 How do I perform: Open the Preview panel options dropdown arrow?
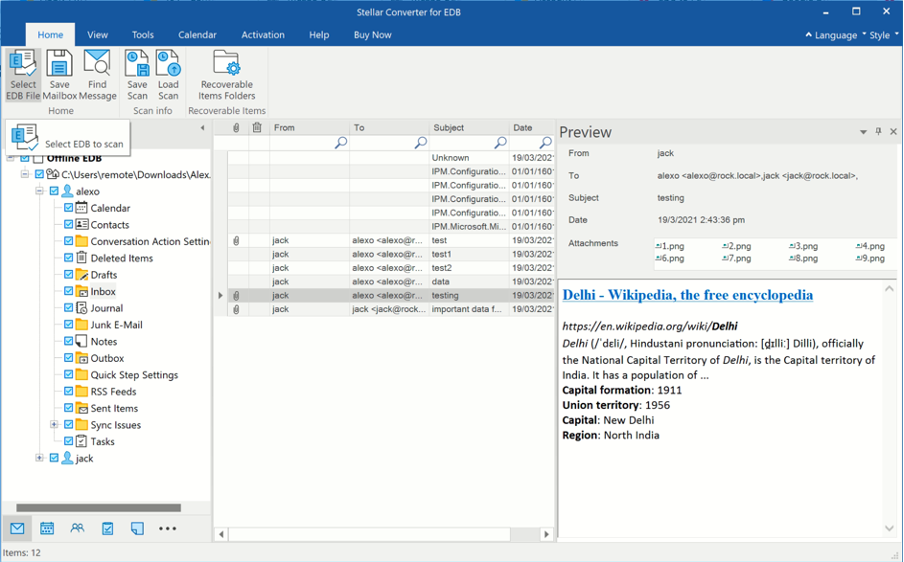coord(863,132)
